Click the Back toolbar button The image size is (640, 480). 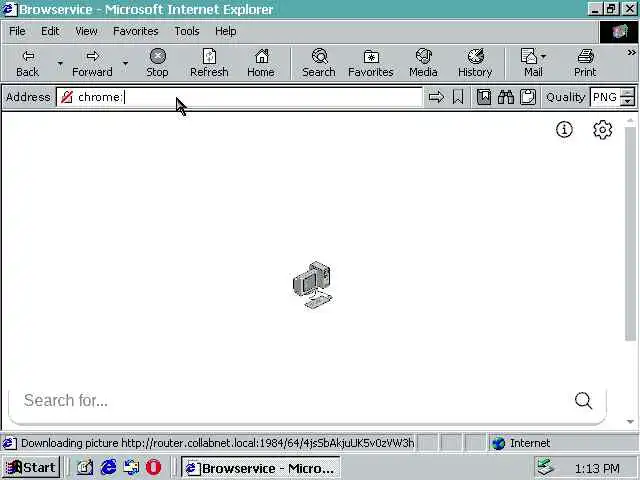point(28,63)
